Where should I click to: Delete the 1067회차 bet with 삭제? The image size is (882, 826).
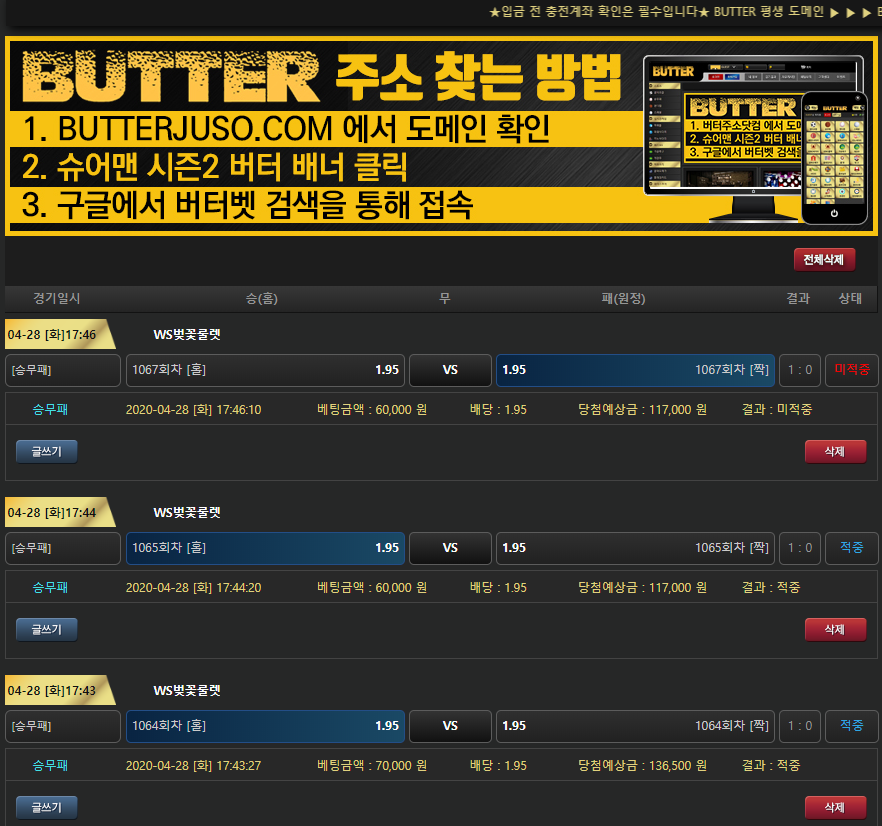pyautogui.click(x=835, y=452)
